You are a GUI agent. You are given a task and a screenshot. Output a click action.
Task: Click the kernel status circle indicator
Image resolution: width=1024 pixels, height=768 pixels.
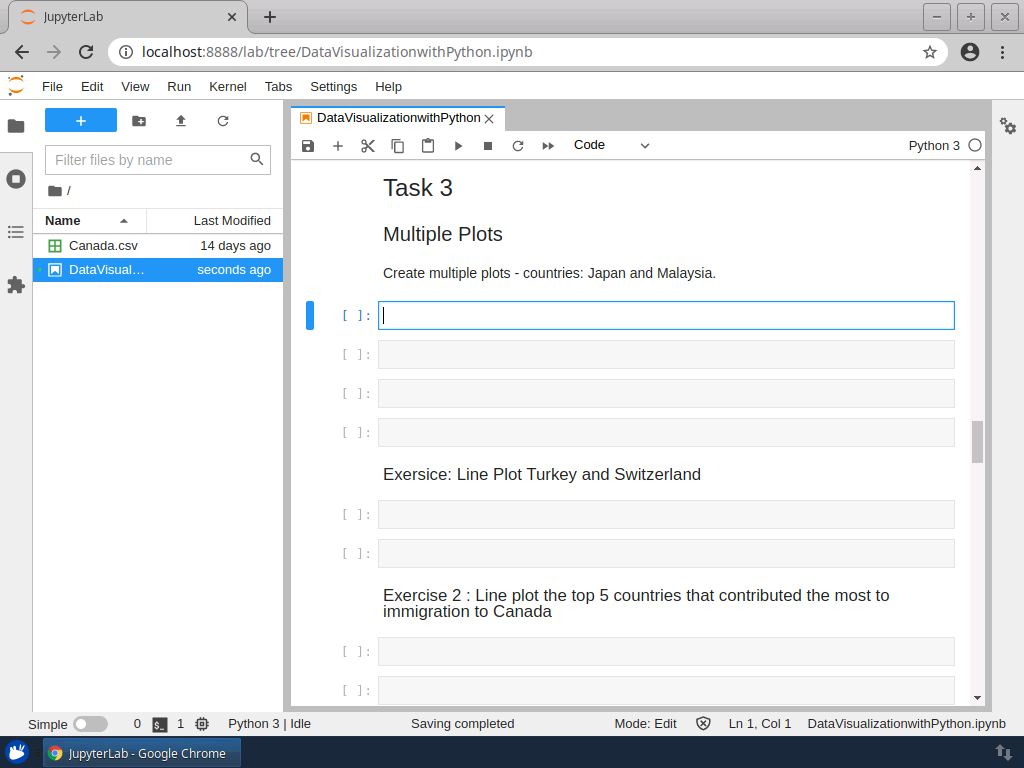point(975,145)
